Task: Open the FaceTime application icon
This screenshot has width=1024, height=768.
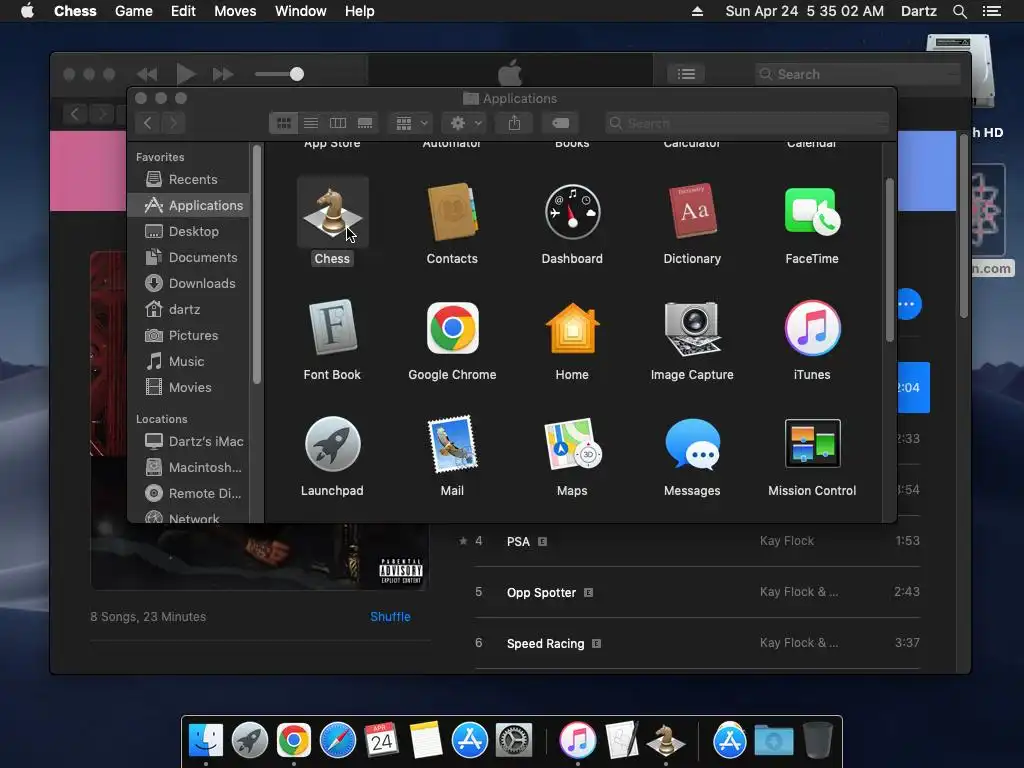Action: pos(812,212)
